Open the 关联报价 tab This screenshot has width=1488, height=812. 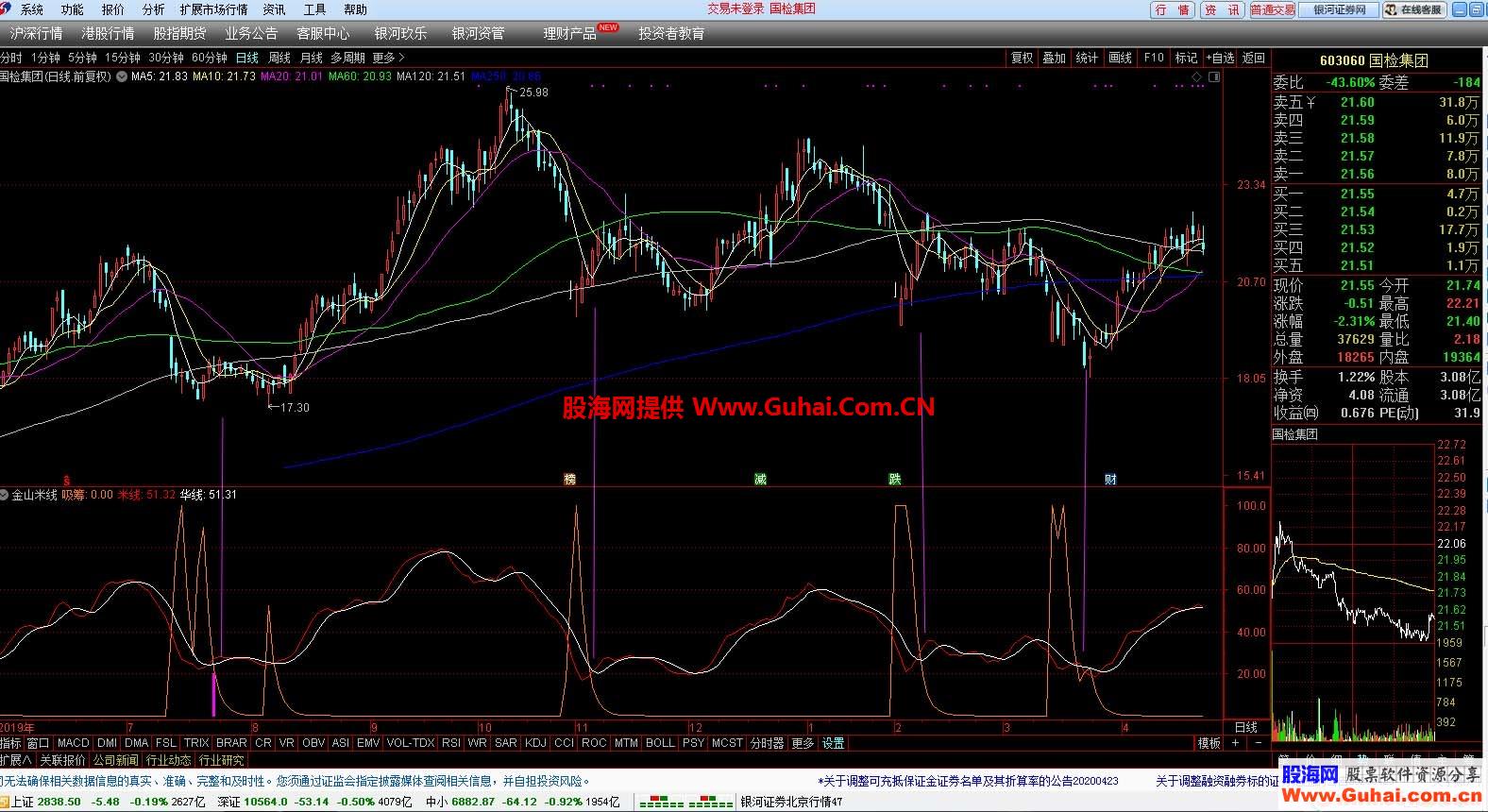[62, 760]
